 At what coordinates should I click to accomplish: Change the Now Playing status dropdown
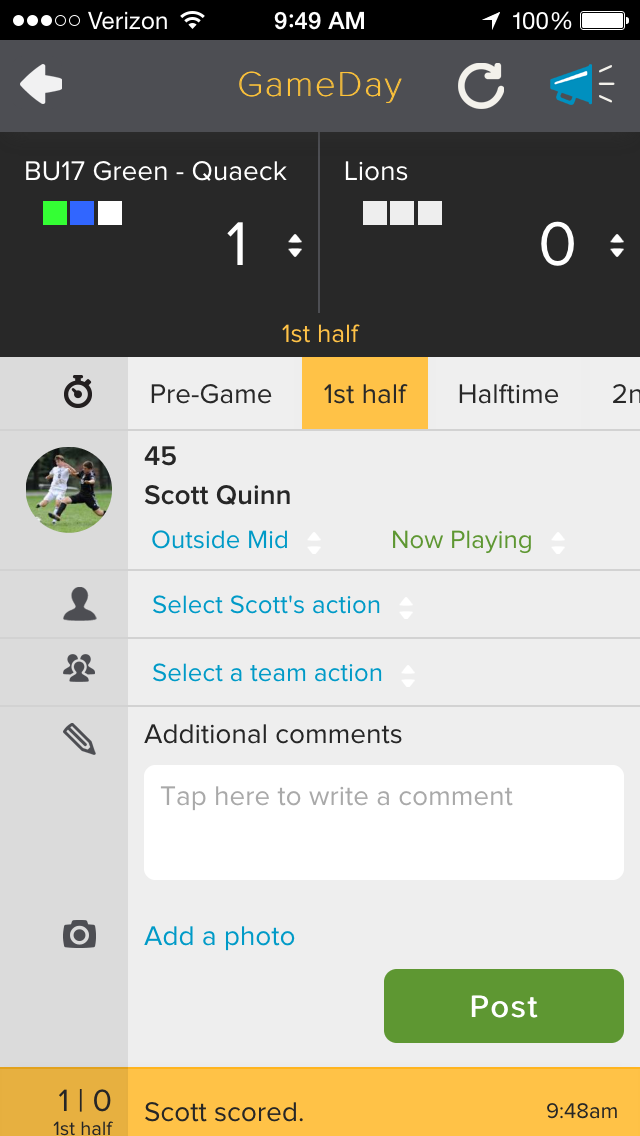coord(477,541)
